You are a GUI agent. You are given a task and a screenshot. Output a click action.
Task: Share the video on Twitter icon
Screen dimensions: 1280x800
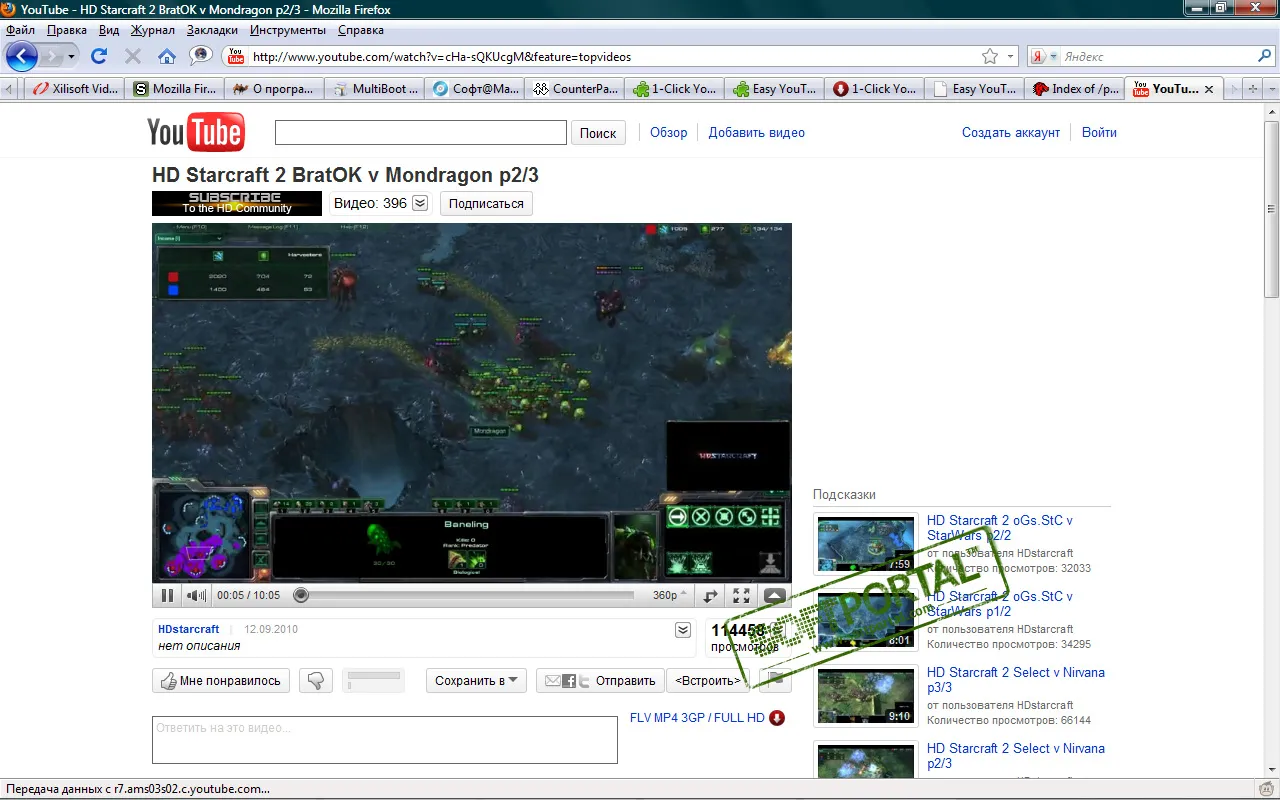584,681
